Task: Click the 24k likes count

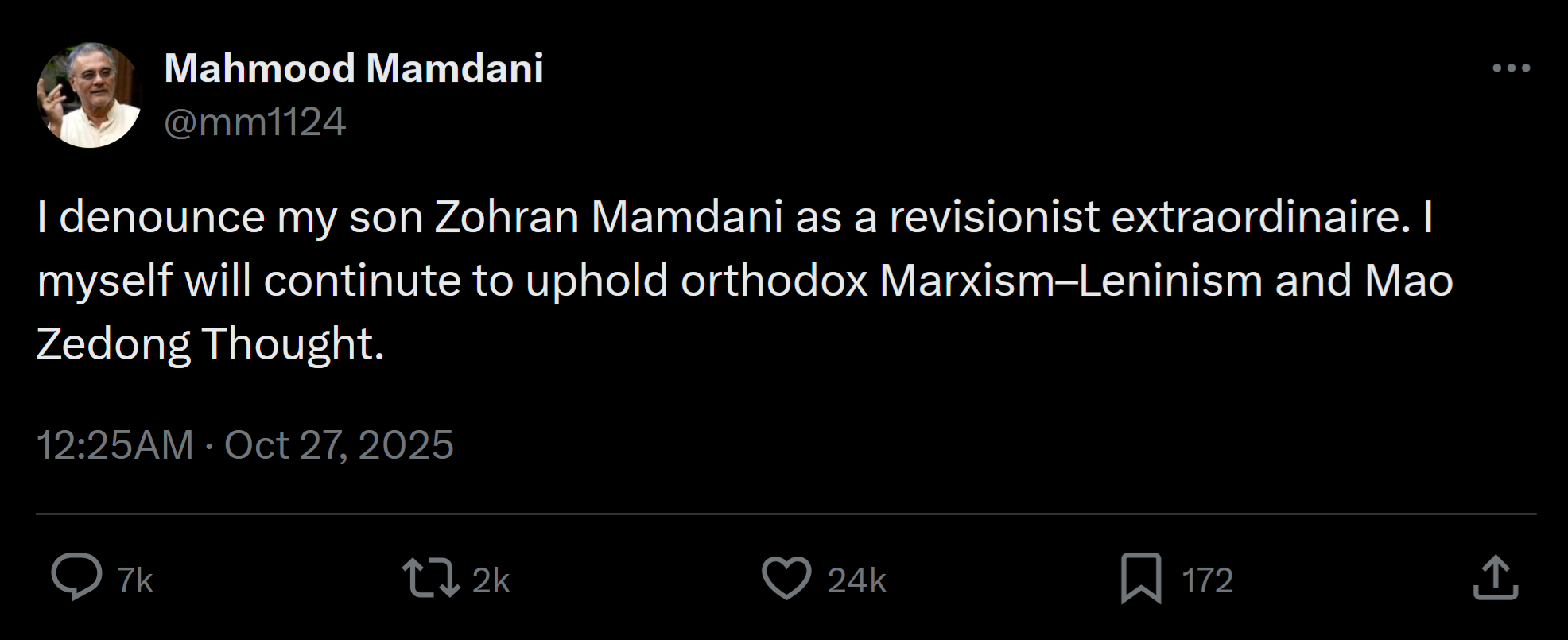Action: [x=856, y=580]
